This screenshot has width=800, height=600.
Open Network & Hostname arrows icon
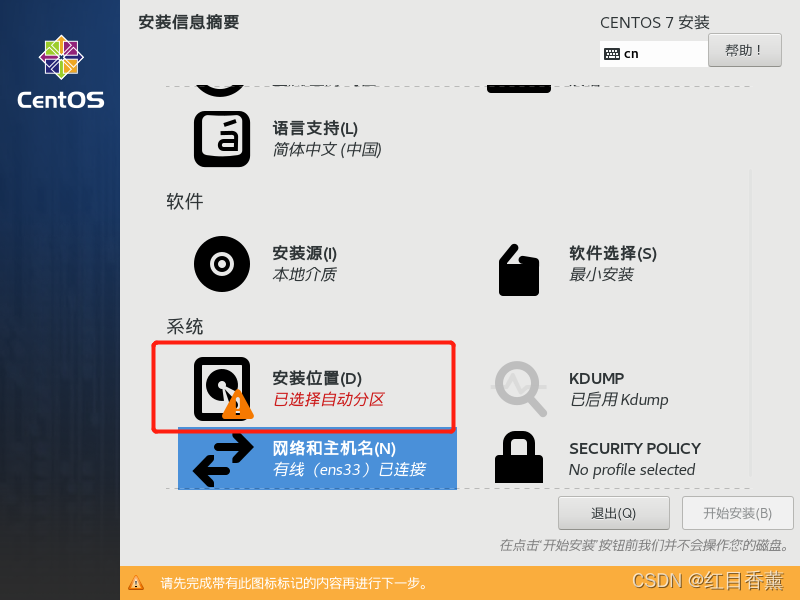pos(223,460)
